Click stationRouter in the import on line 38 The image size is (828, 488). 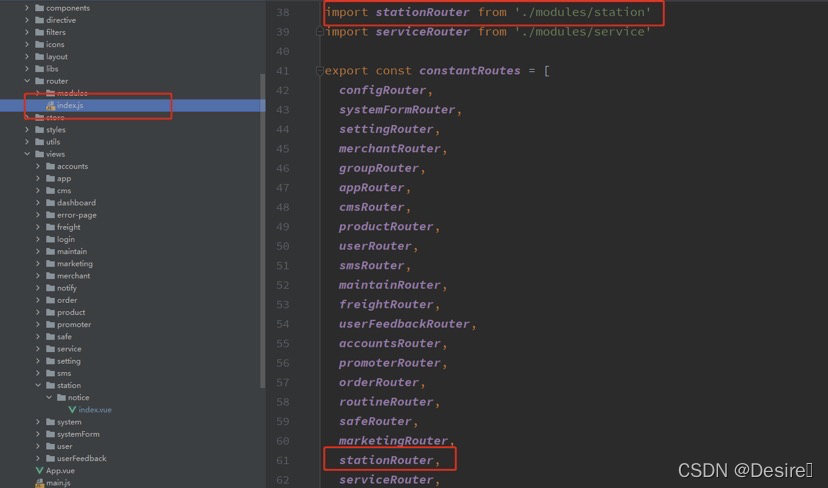click(422, 12)
